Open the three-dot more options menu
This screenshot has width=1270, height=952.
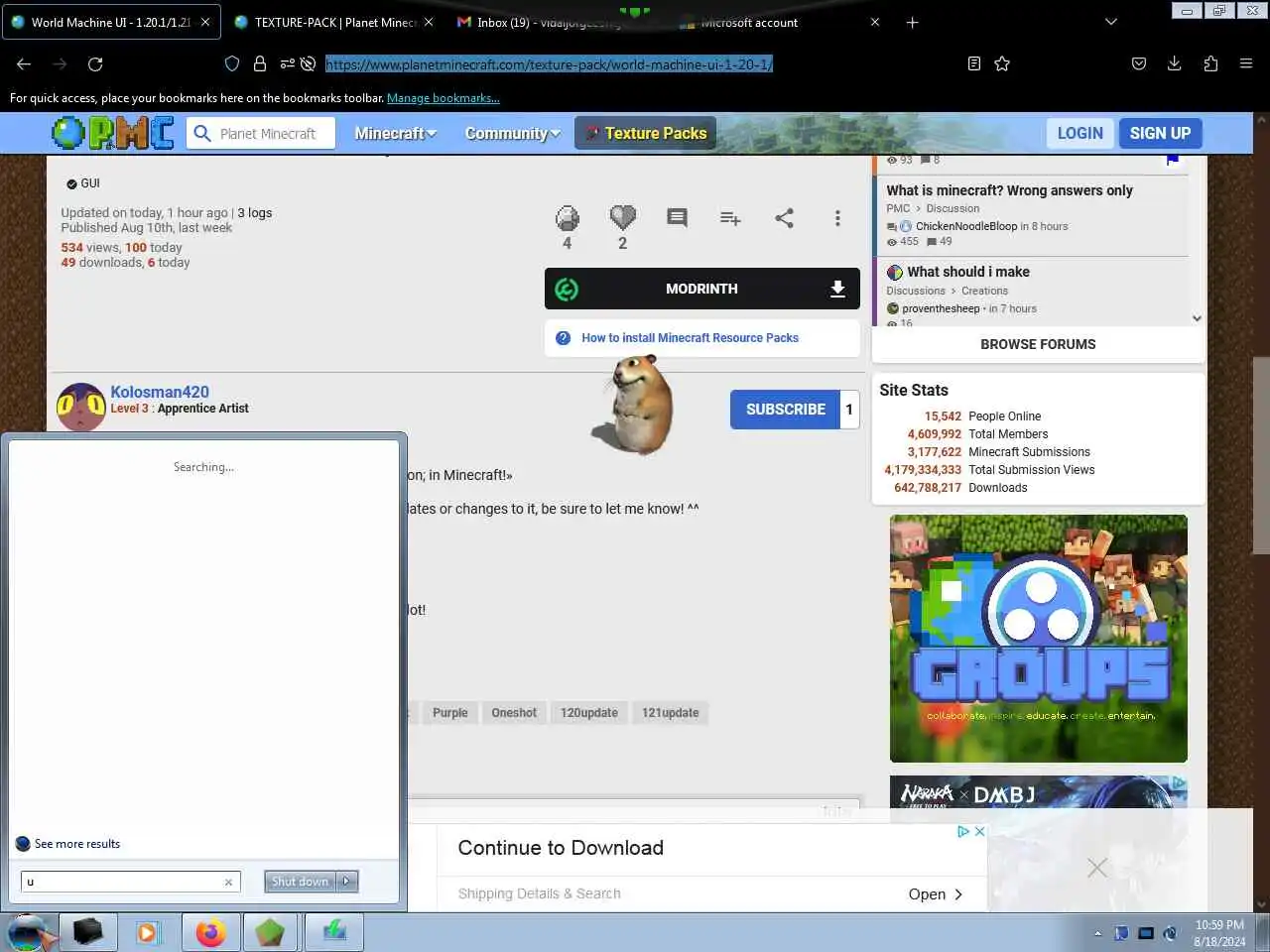click(x=837, y=218)
